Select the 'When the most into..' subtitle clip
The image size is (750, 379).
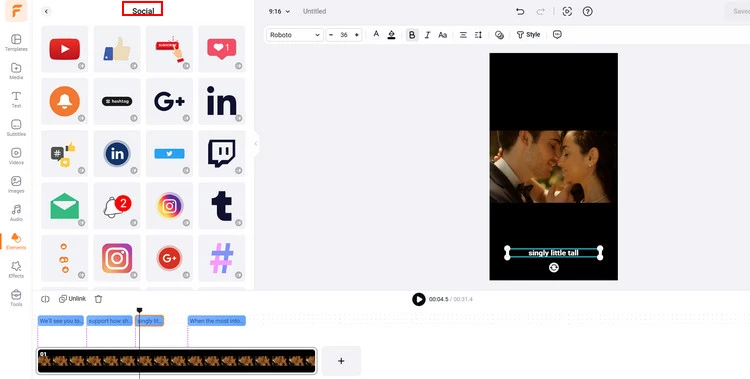[x=217, y=321]
